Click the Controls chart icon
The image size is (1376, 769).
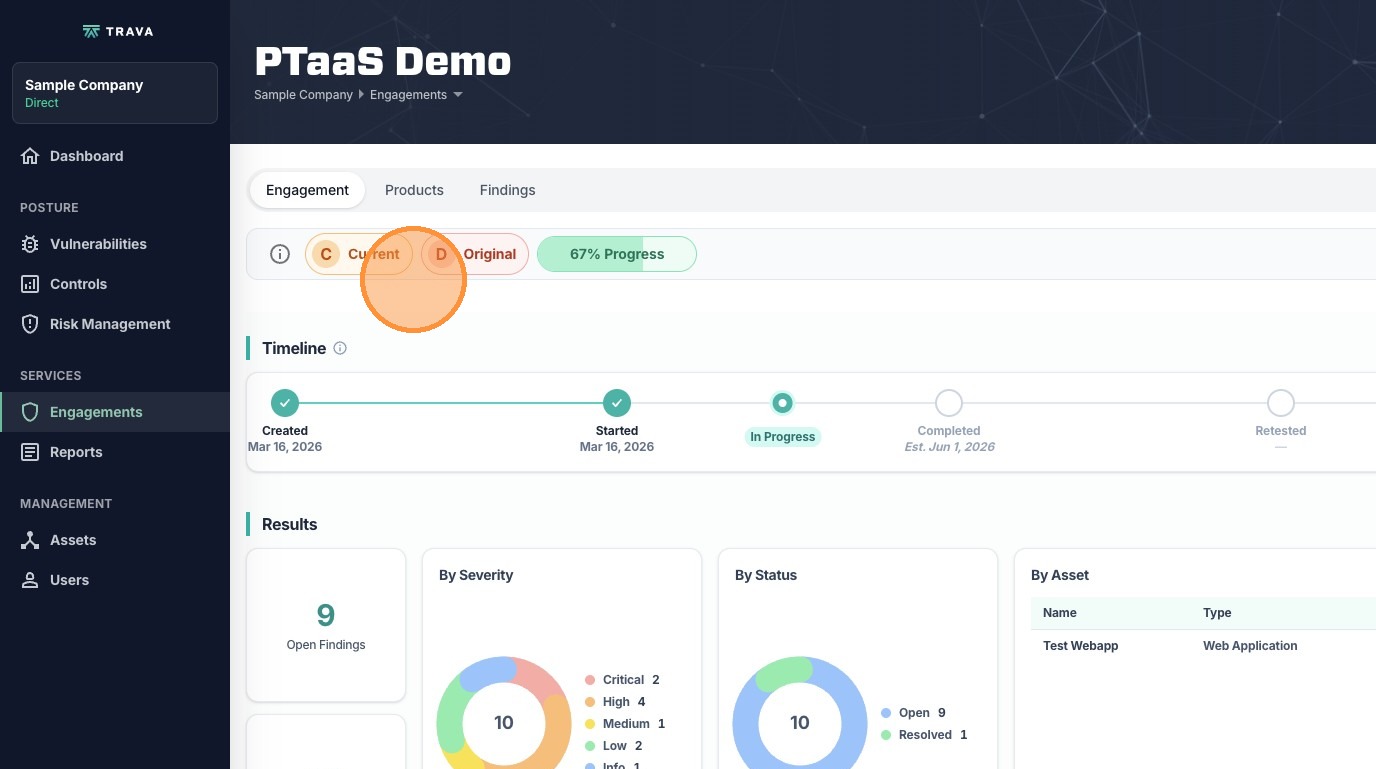pyautogui.click(x=30, y=284)
